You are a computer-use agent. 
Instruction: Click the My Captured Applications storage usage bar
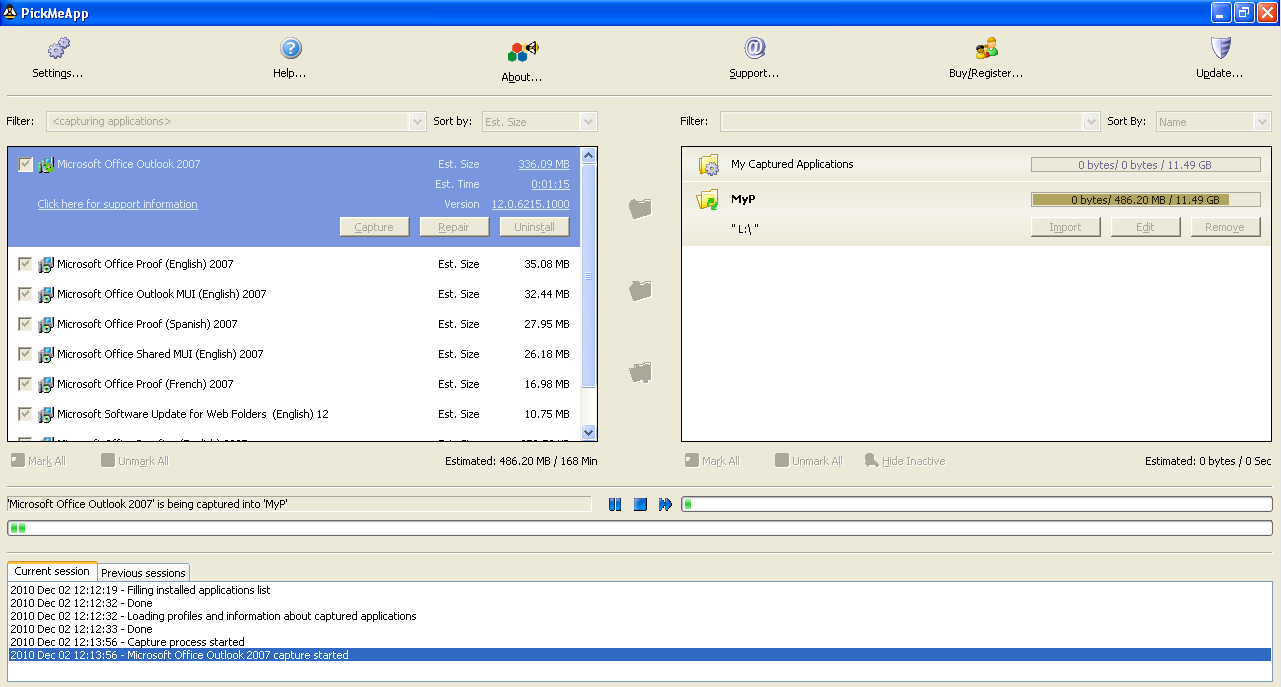(x=1145, y=165)
